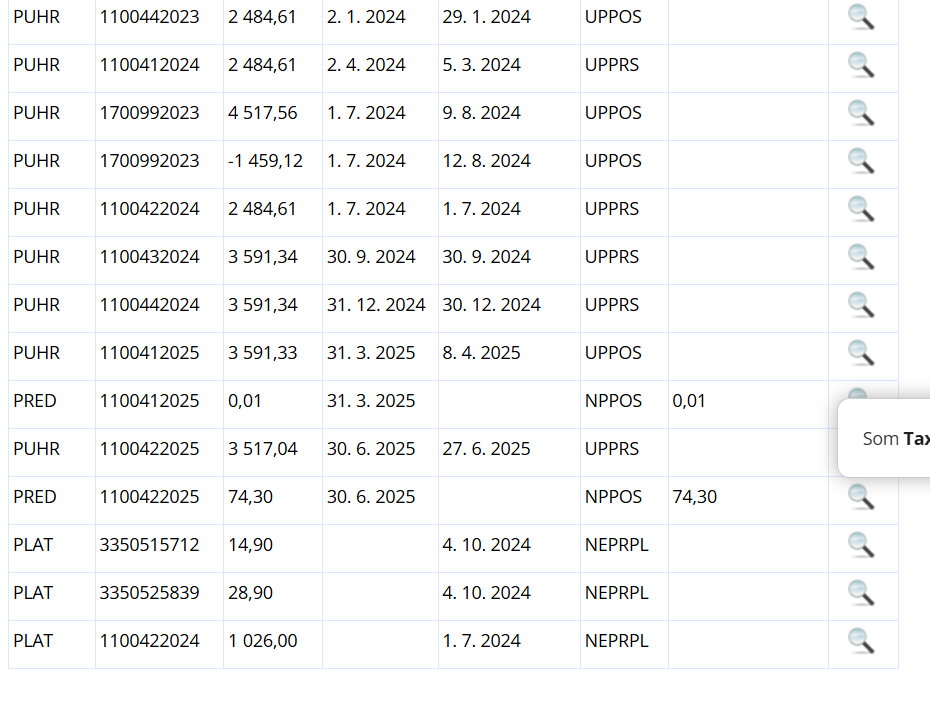The height and width of the screenshot is (706, 930).
Task: View details of PRED 74,30 entry
Action: 861,497
